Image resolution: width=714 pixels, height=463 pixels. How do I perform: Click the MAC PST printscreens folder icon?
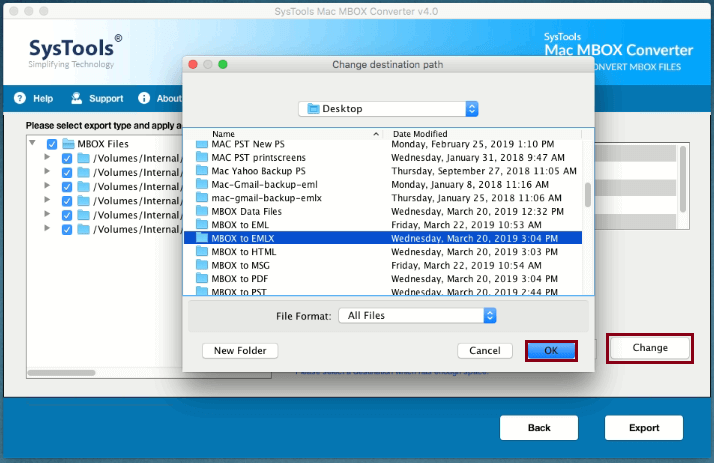202,157
